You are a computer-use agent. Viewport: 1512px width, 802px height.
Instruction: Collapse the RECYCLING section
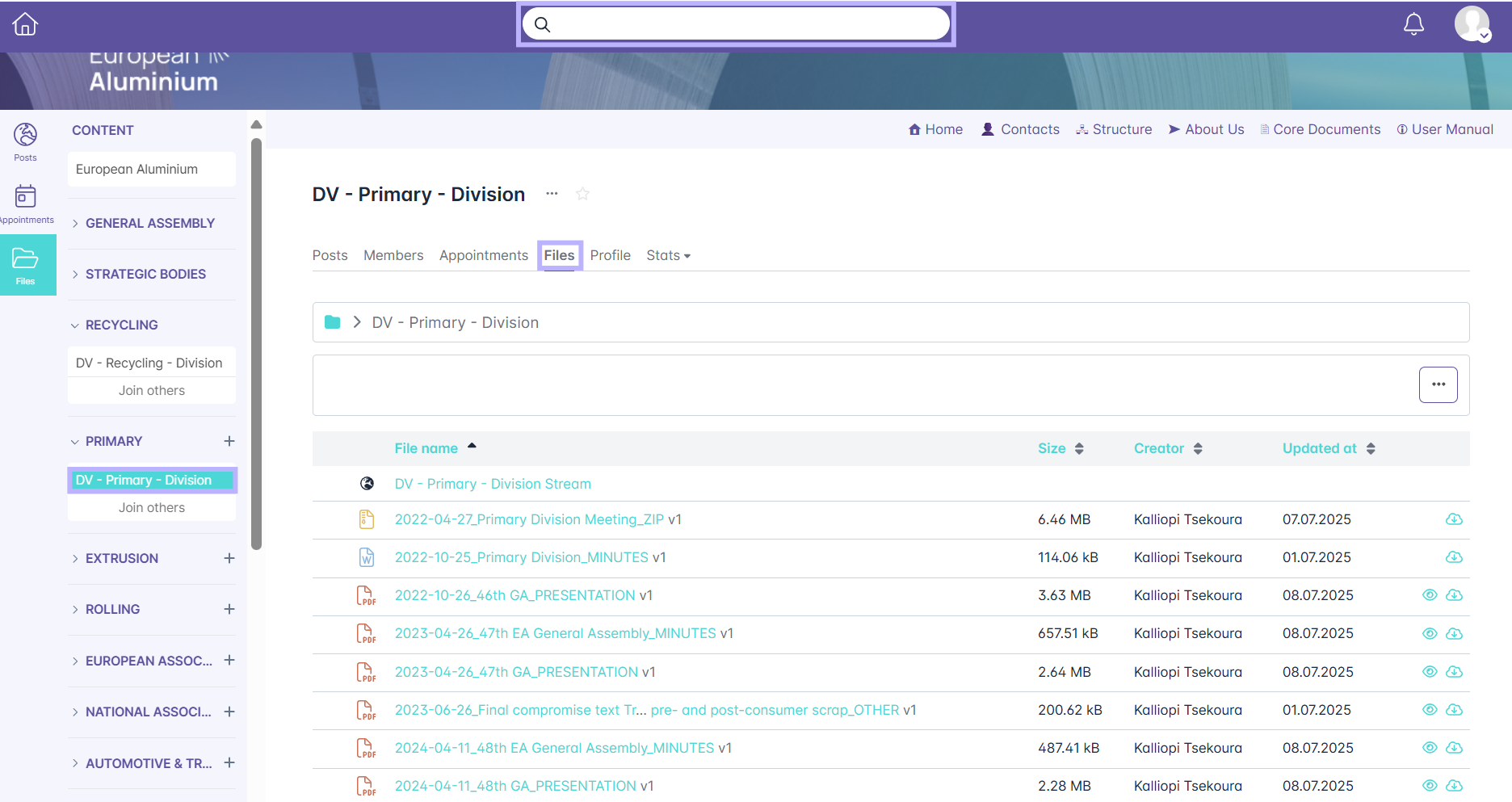click(x=121, y=325)
